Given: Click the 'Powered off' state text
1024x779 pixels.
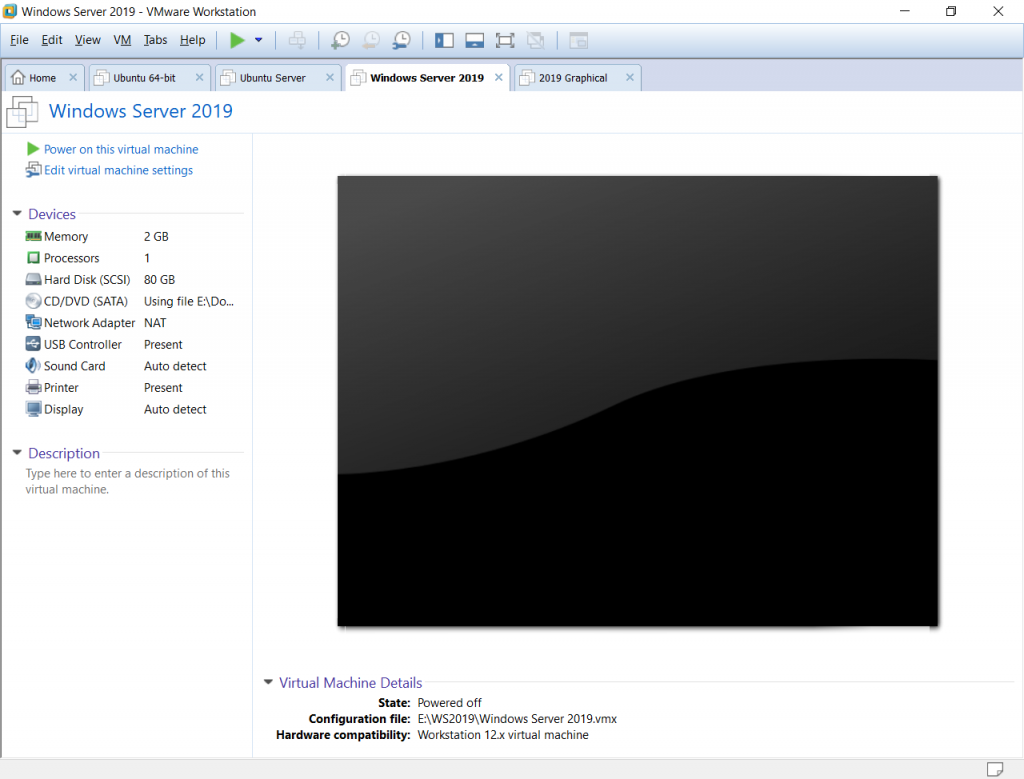Looking at the screenshot, I should tap(449, 703).
